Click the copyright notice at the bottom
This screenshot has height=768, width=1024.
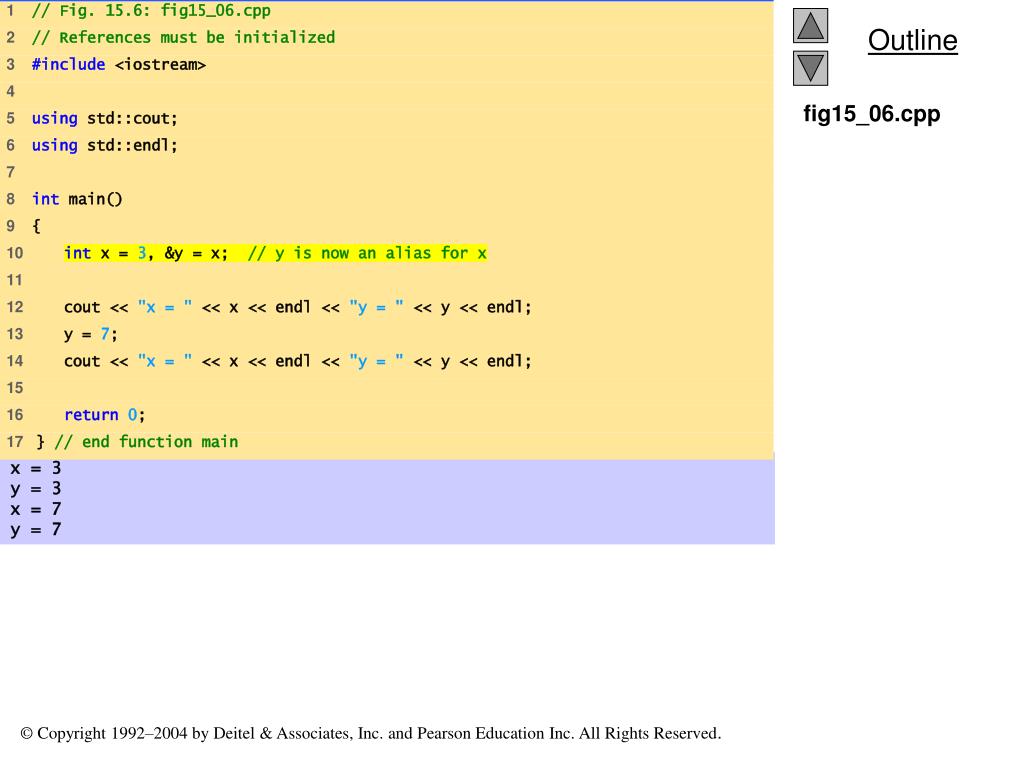370,733
